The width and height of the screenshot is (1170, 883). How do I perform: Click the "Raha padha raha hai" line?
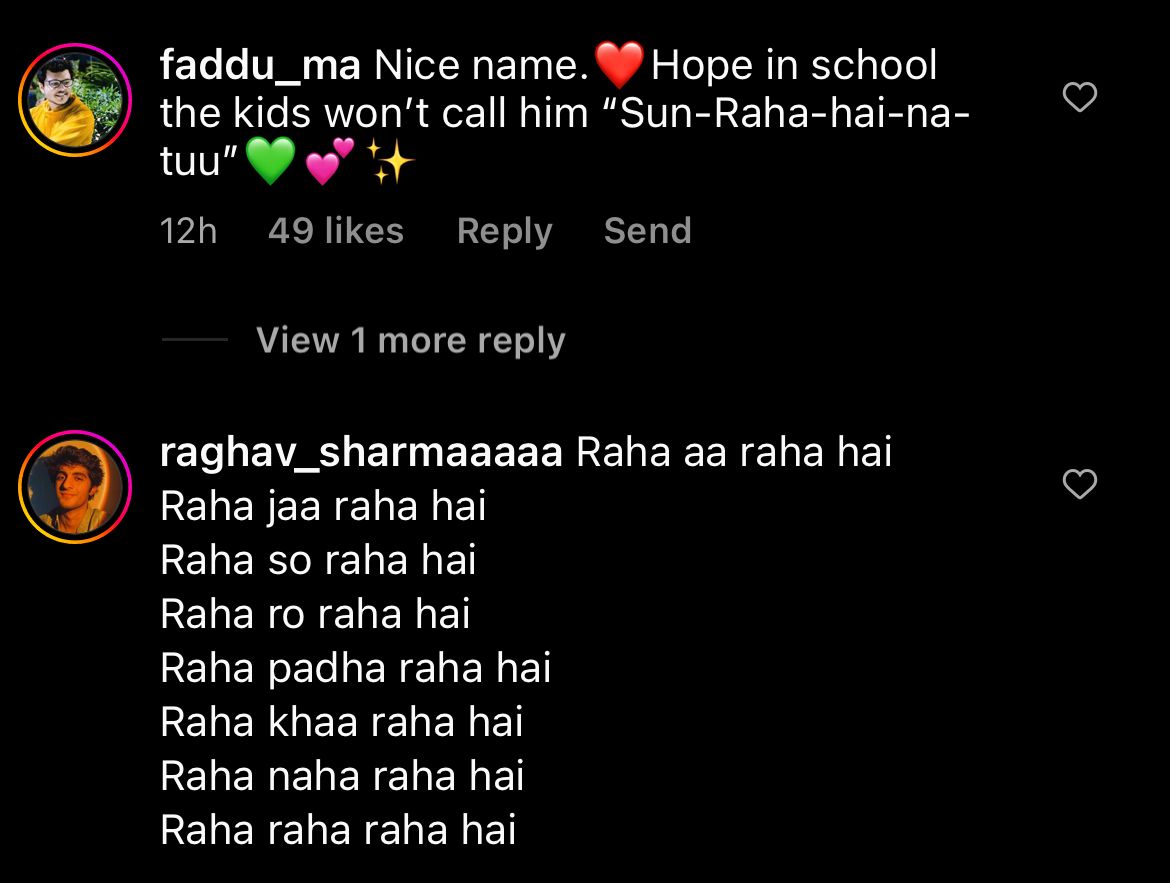(x=355, y=668)
